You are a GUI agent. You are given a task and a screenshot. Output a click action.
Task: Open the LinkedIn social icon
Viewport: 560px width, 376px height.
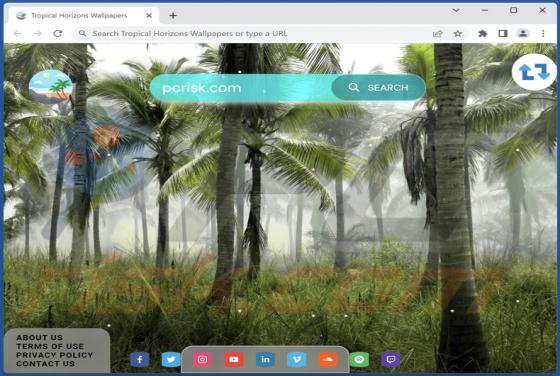[x=265, y=360]
